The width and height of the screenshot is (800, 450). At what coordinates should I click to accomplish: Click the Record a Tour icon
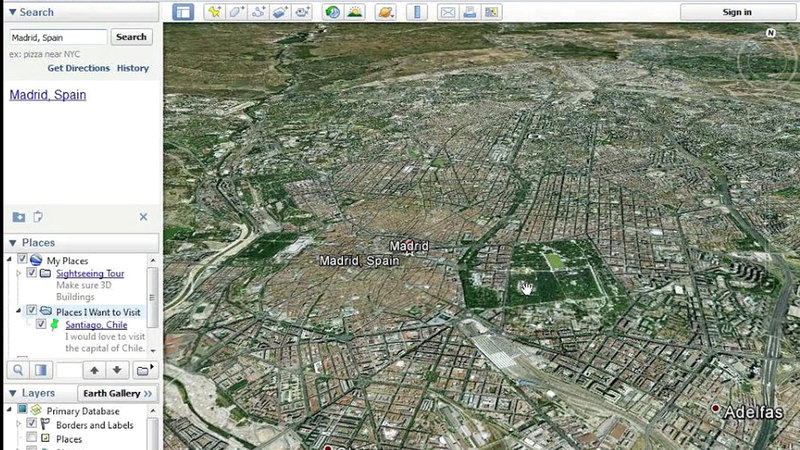[x=303, y=12]
